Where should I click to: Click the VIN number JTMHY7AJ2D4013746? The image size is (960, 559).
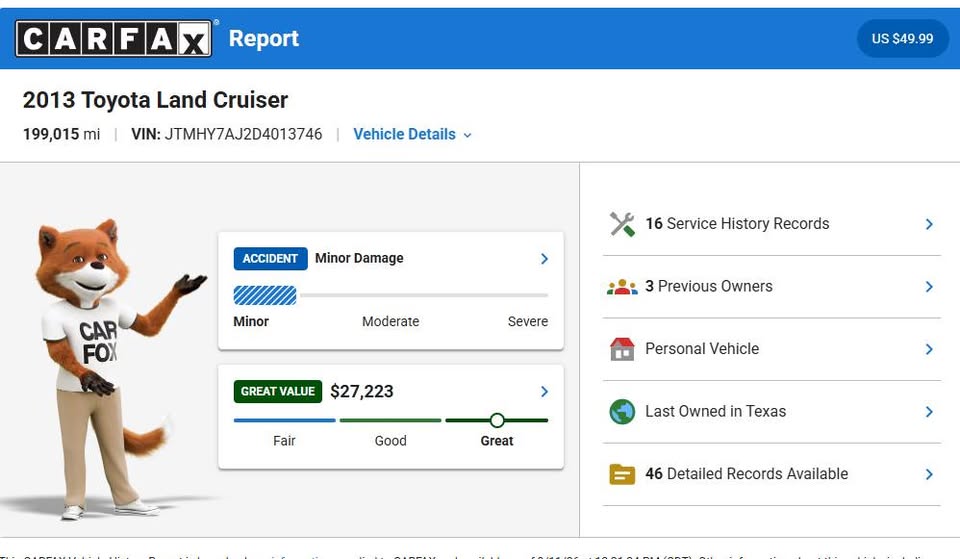244,134
